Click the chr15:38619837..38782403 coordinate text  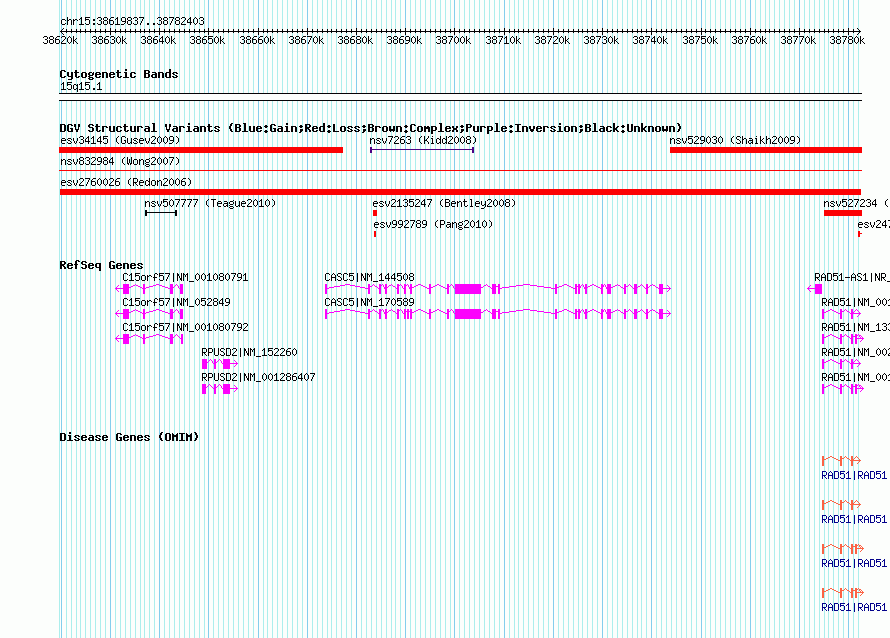(132, 21)
